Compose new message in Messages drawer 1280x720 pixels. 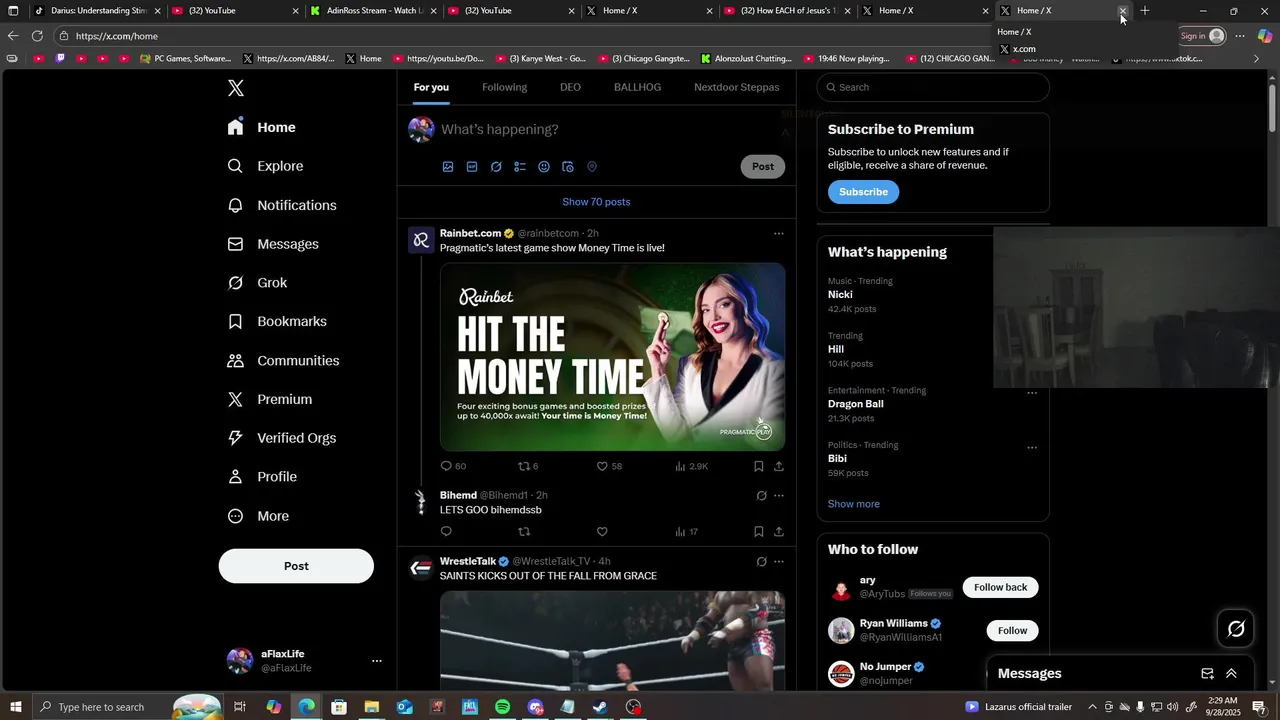[1207, 674]
